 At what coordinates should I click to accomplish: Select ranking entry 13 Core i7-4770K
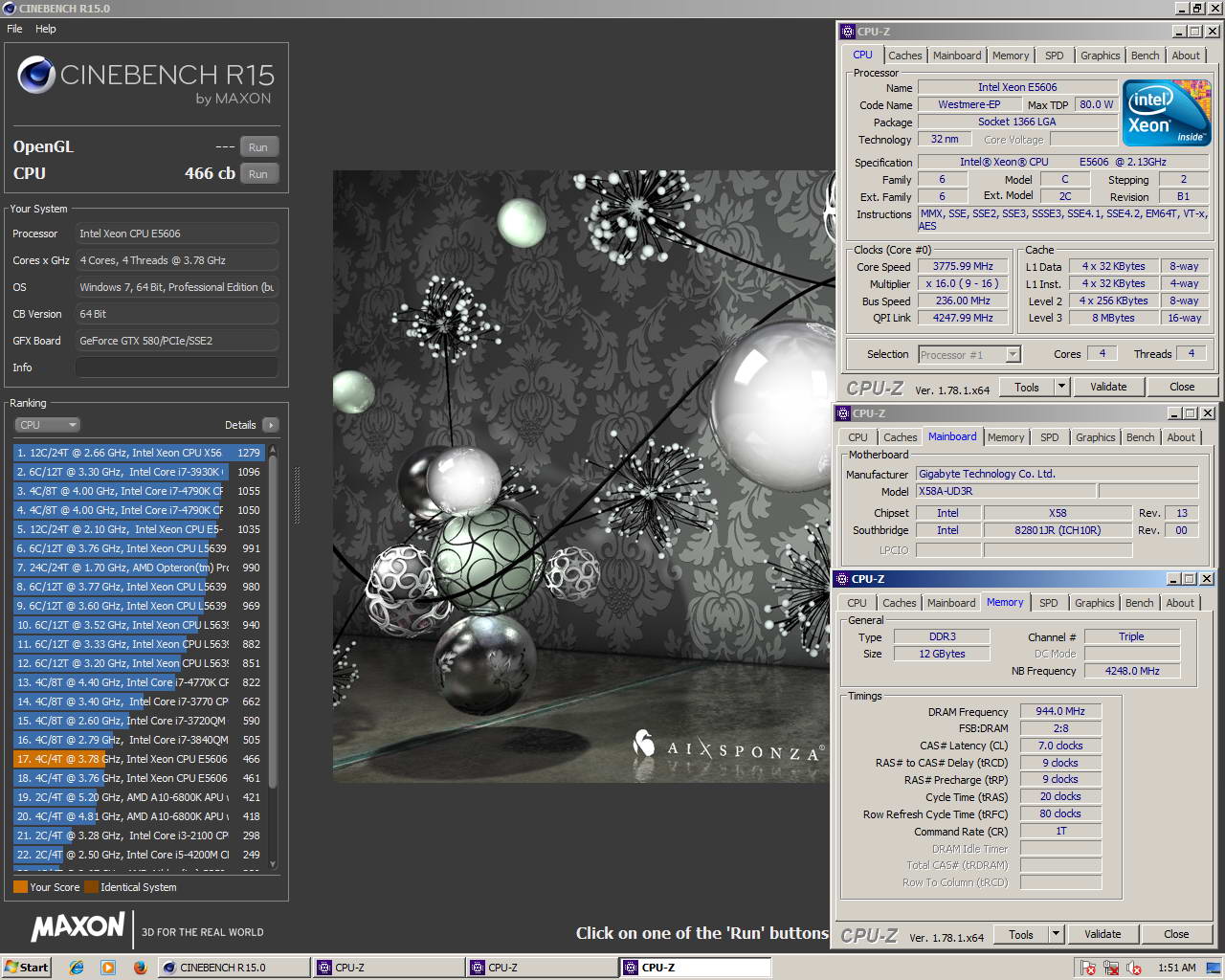coord(139,682)
